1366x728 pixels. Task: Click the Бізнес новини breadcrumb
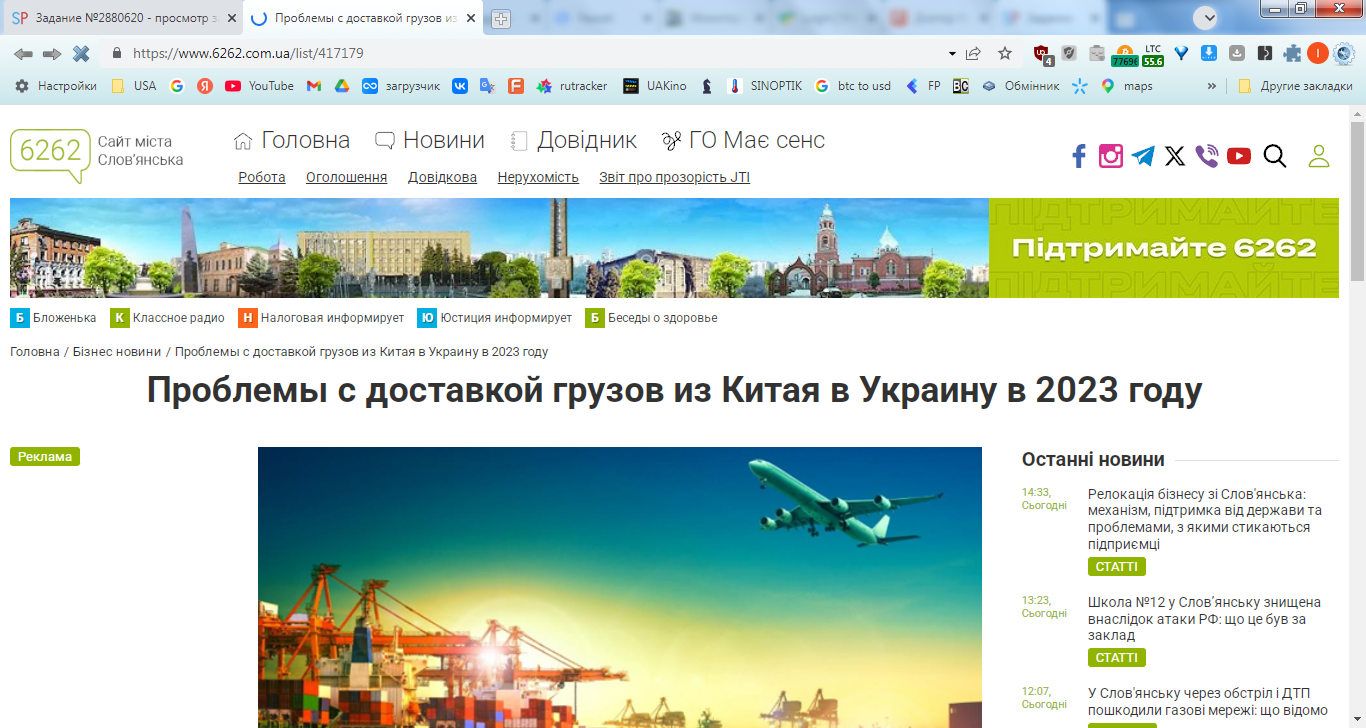117,352
